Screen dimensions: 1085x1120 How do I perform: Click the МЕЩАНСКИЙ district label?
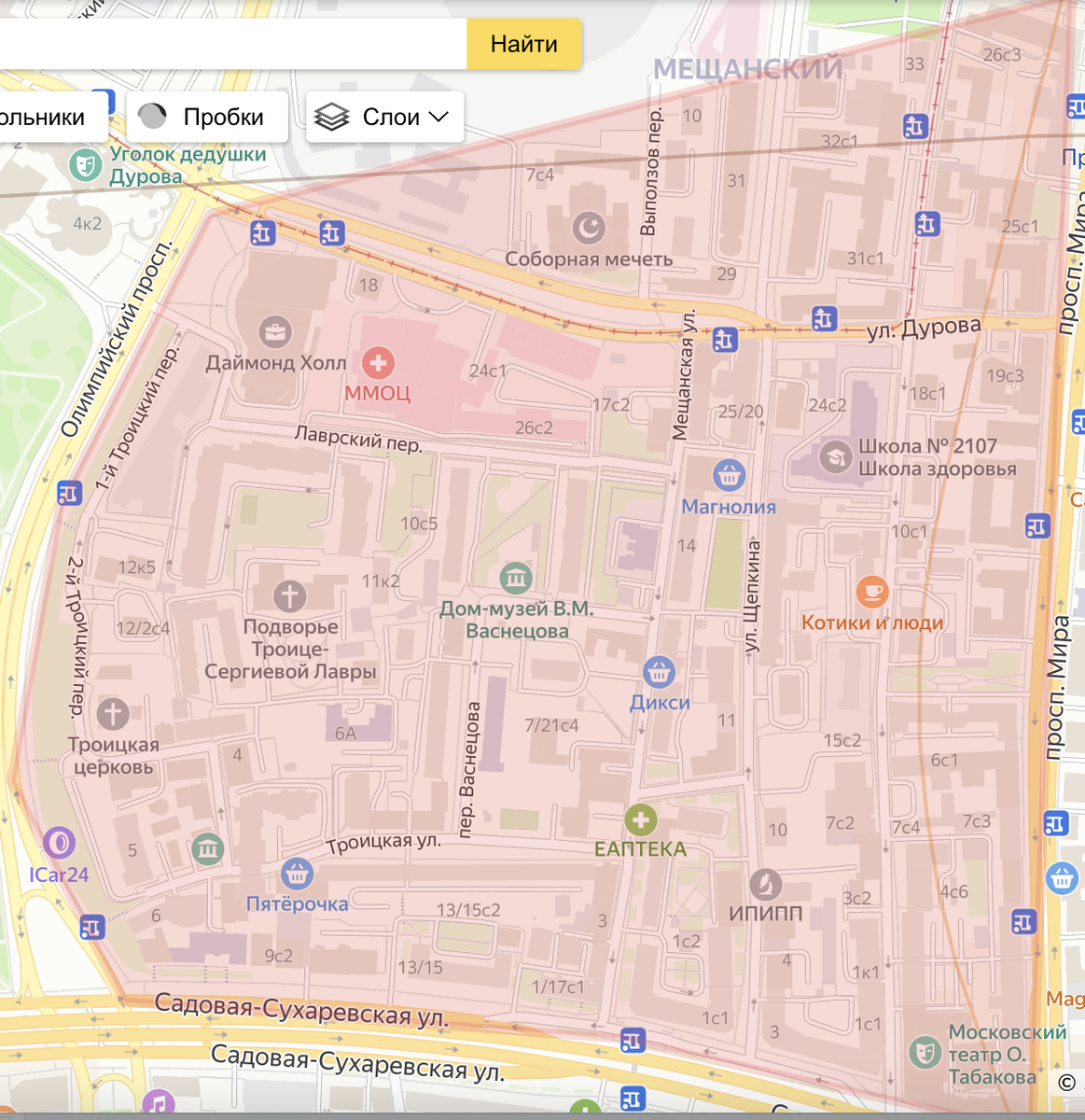click(747, 69)
